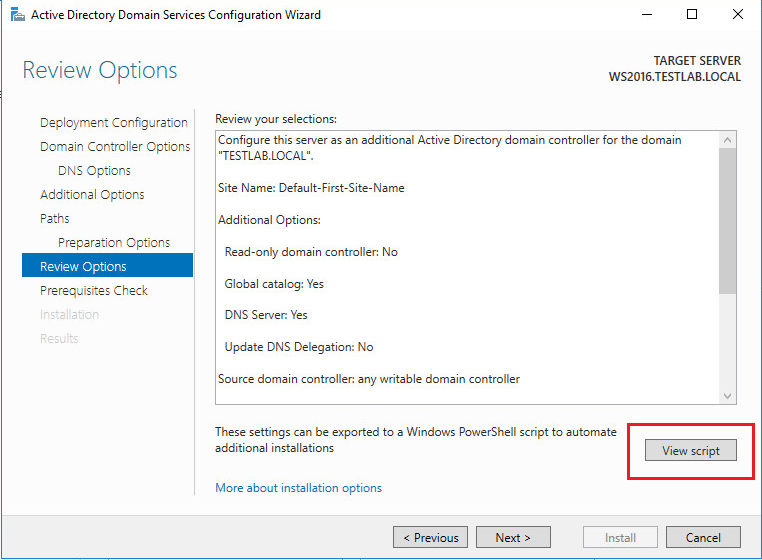Jump to the Prerequisites Check step
Viewport: 762px width, 560px height.
94,291
